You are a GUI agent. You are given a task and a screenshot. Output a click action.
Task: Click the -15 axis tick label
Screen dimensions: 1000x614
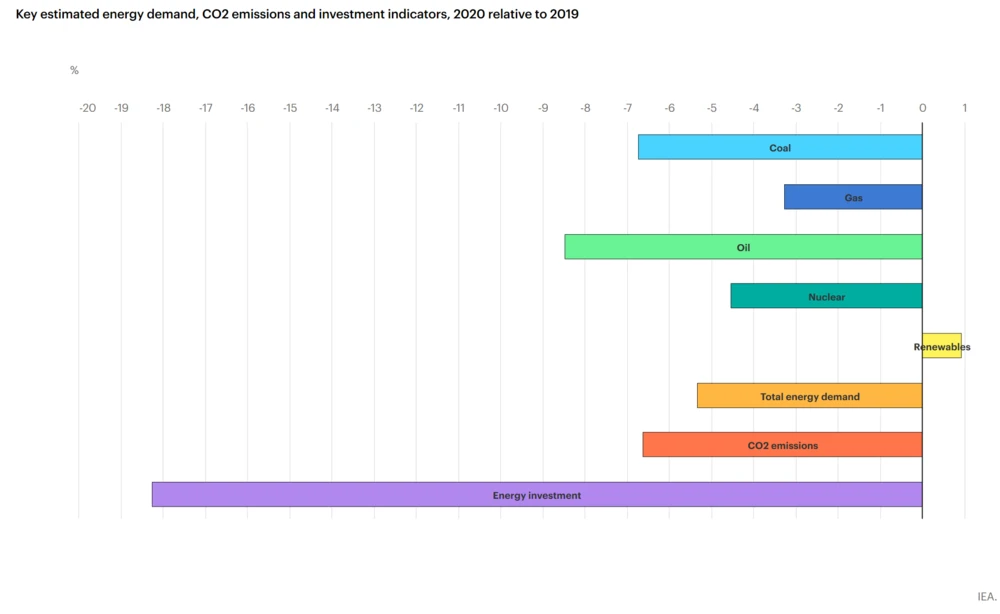coord(290,108)
